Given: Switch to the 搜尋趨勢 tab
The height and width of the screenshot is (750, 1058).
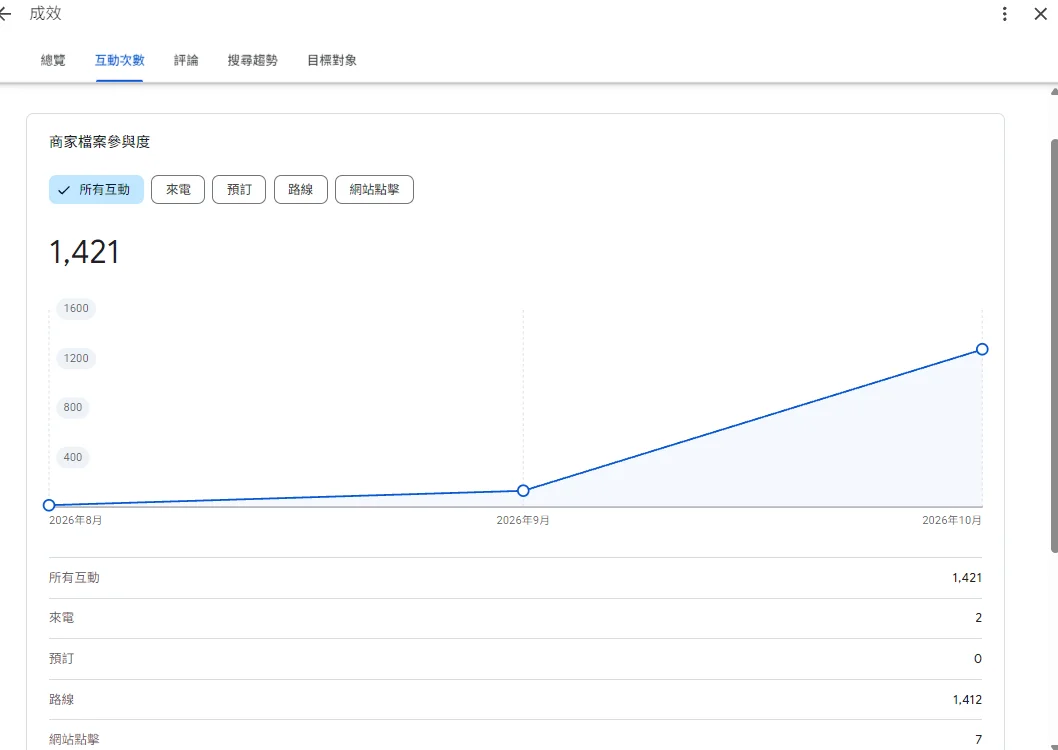Looking at the screenshot, I should [252, 60].
